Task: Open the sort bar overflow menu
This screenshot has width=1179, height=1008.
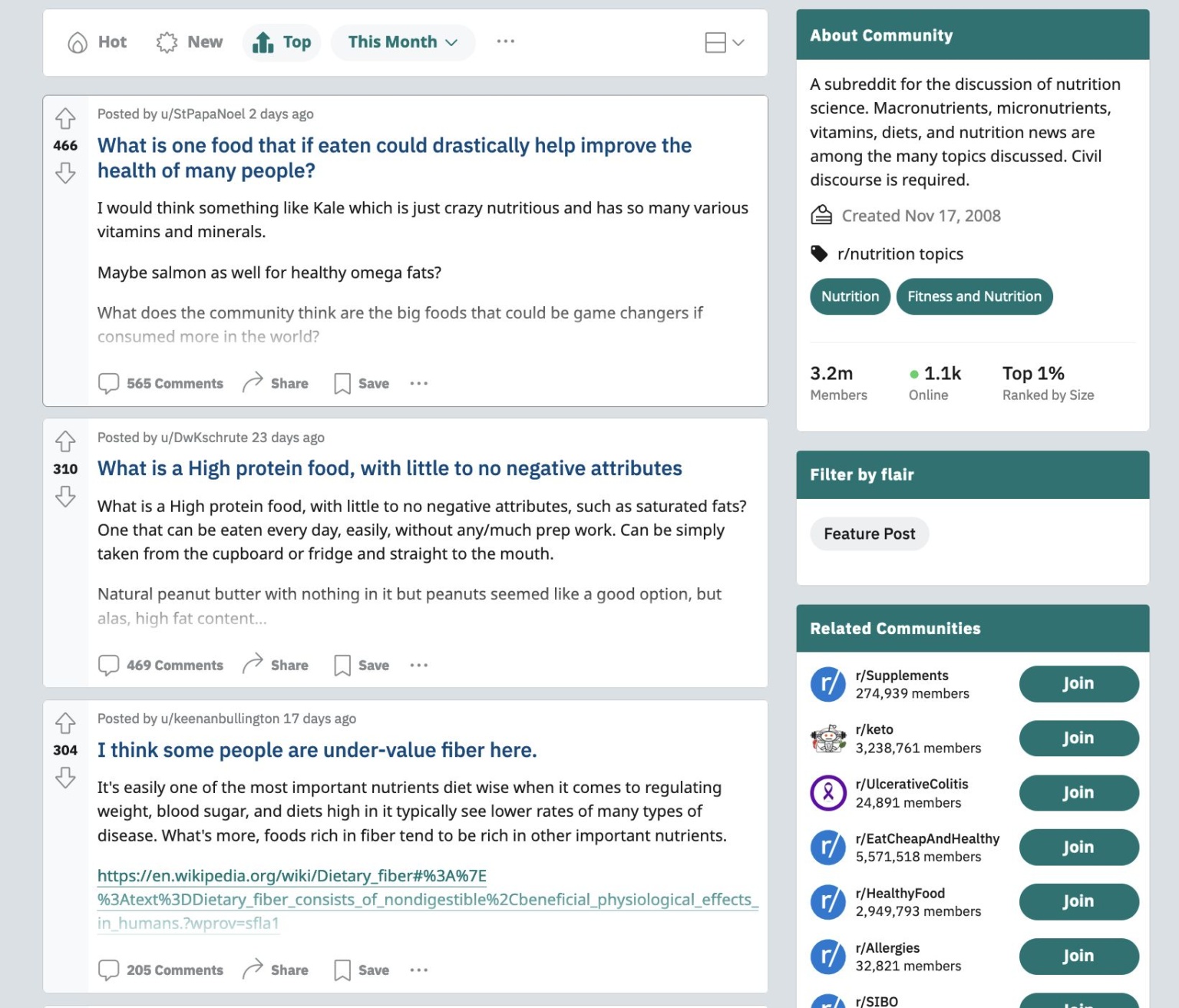Action: [x=505, y=42]
